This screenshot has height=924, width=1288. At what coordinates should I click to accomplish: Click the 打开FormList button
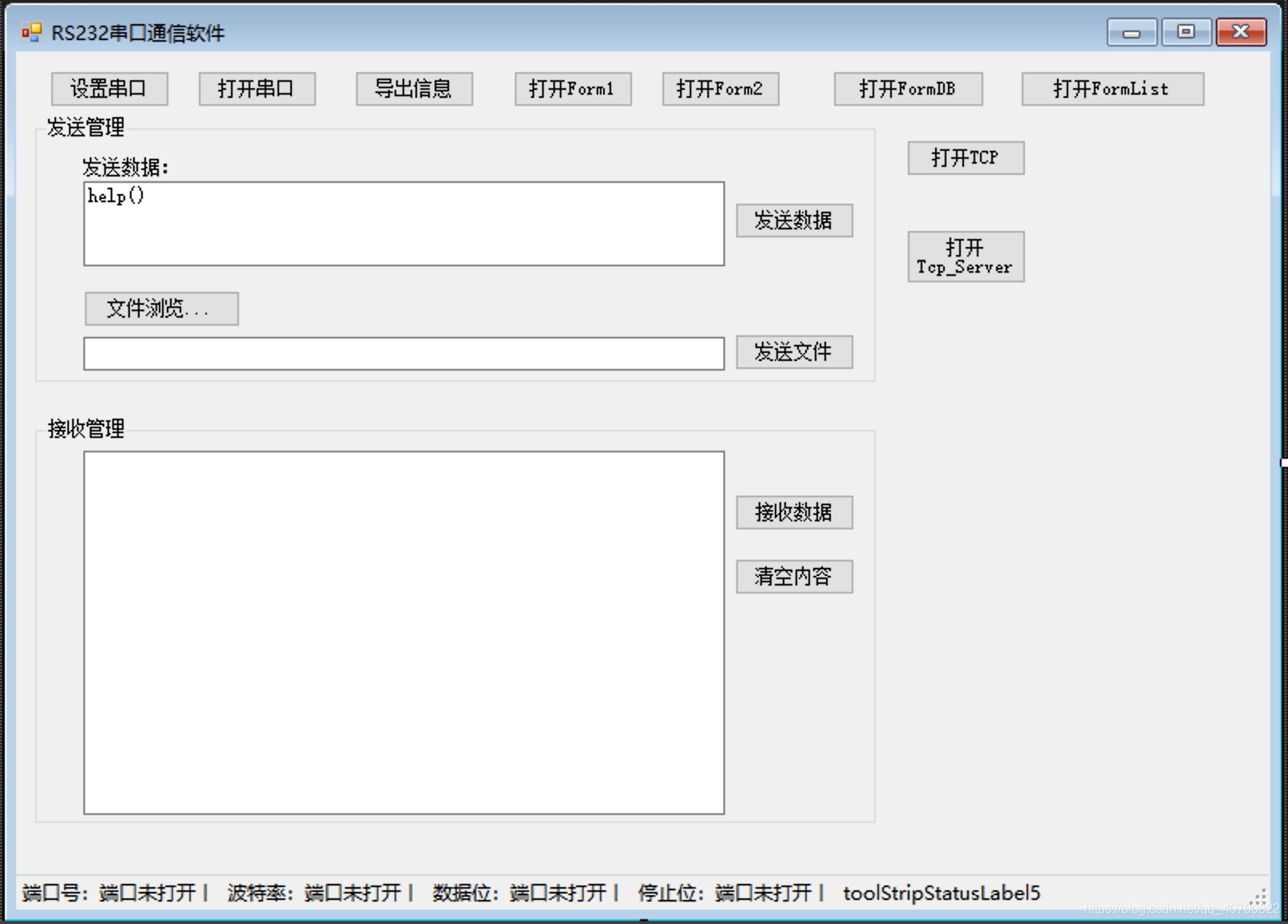tap(1112, 89)
